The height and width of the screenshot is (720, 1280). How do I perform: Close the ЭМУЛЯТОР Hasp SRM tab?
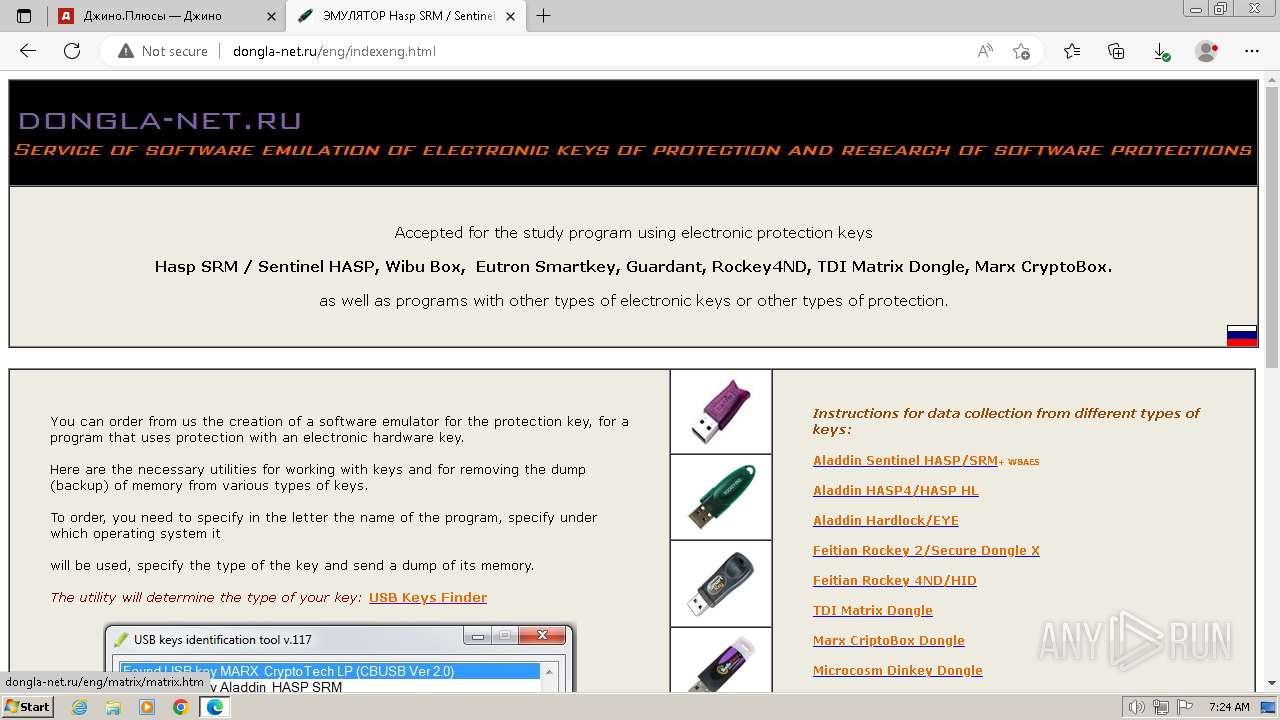[x=511, y=16]
